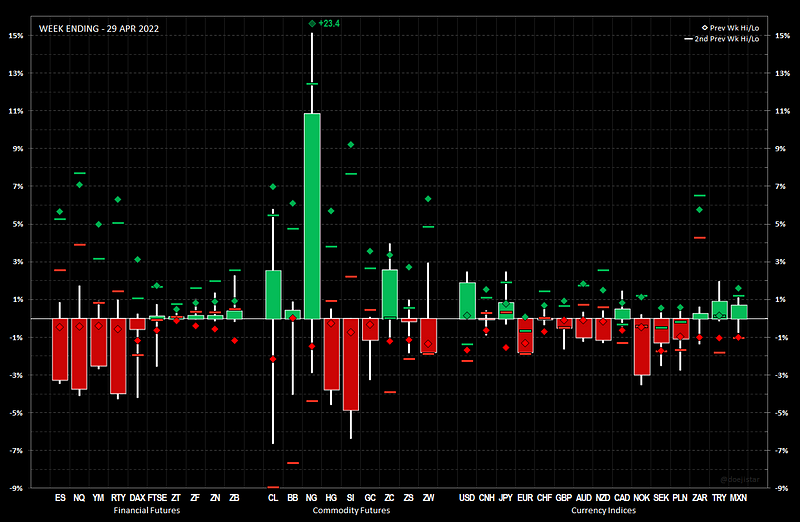The height and width of the screenshot is (522, 800).
Task: Click the 15% label on left axis
Action: 15,35
